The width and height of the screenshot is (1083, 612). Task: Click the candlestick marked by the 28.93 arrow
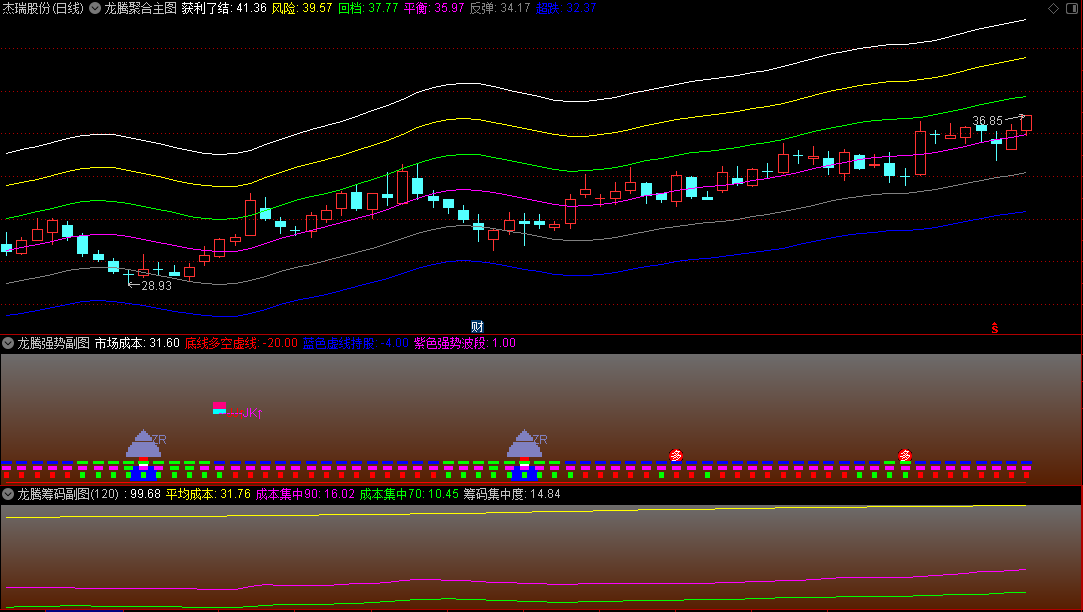128,276
